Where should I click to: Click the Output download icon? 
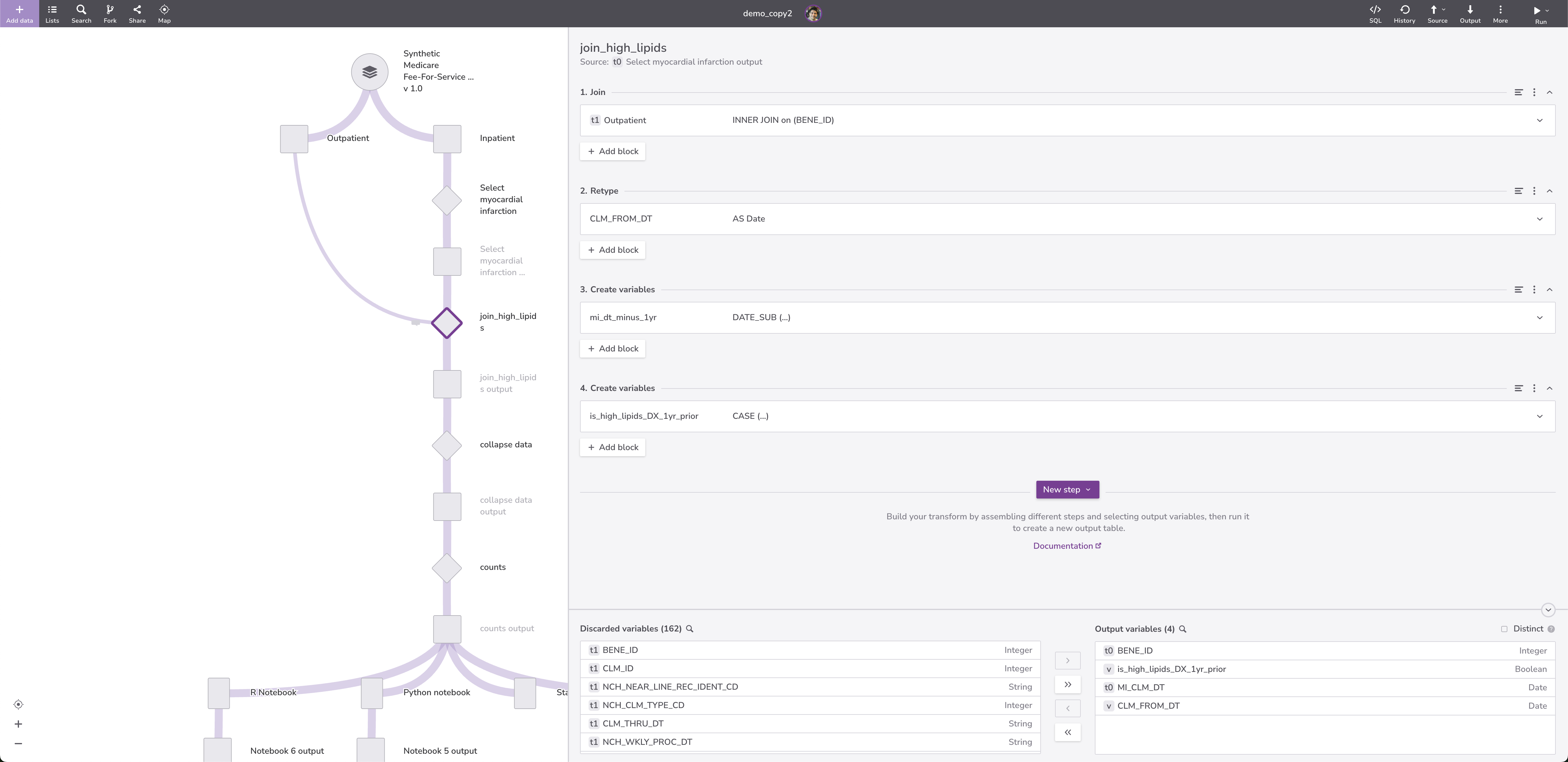[1469, 13]
